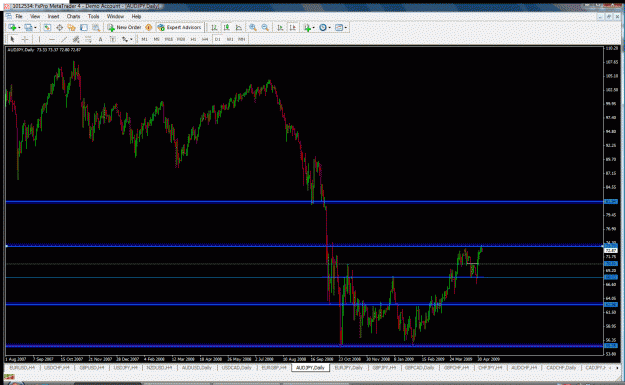Select the Crosshair tool
The height and width of the screenshot is (385, 625).
(25, 39)
